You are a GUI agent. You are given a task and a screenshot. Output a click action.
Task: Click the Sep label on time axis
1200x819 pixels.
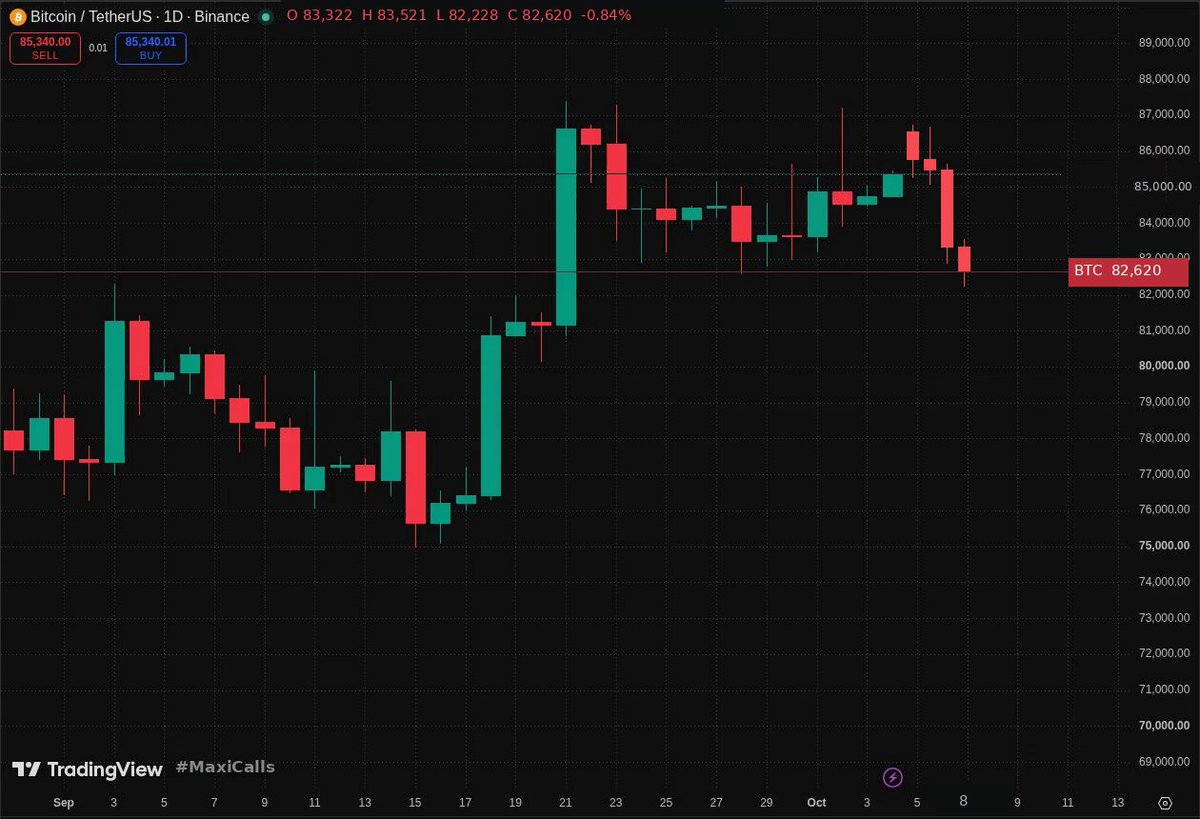(x=63, y=802)
